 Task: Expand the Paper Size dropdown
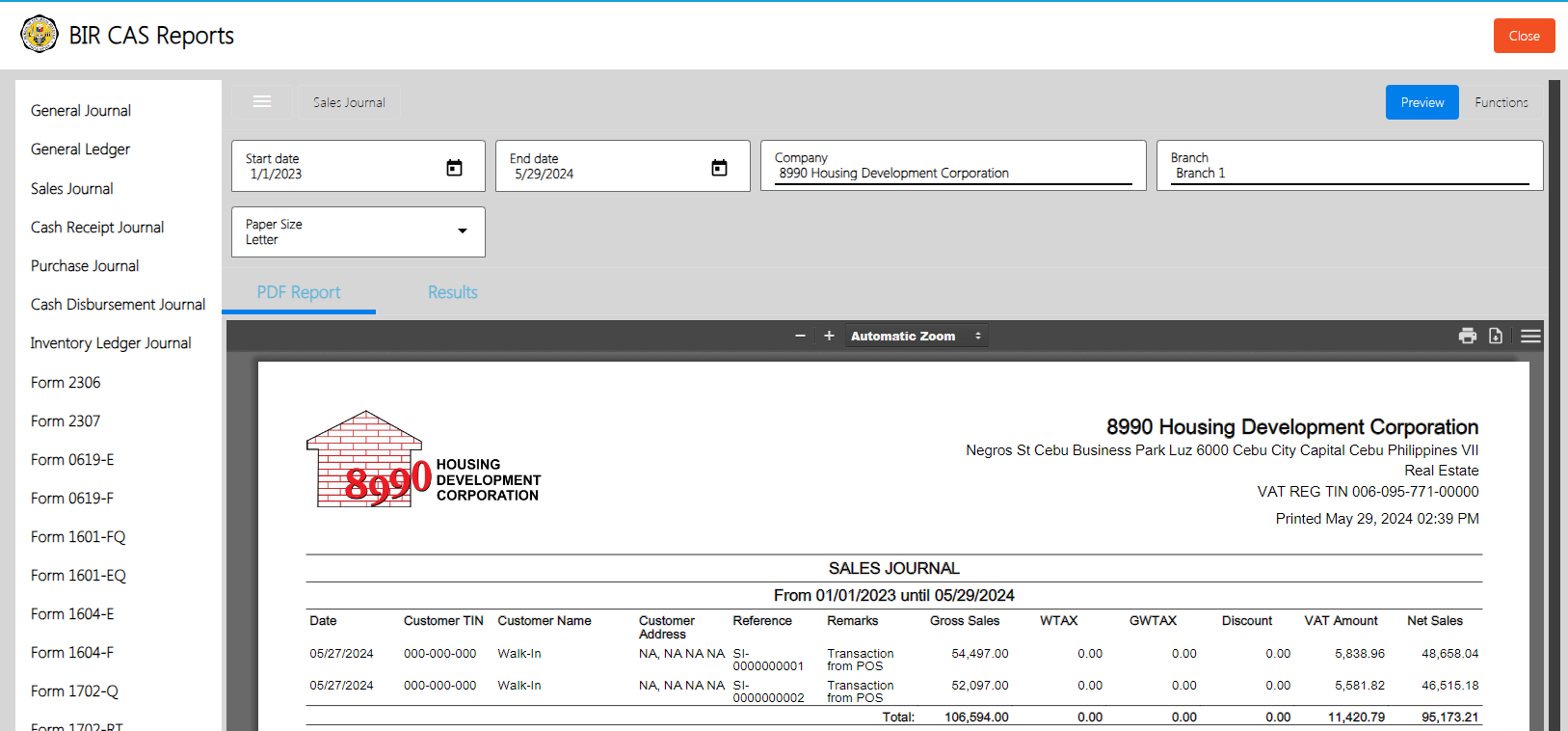[359, 232]
